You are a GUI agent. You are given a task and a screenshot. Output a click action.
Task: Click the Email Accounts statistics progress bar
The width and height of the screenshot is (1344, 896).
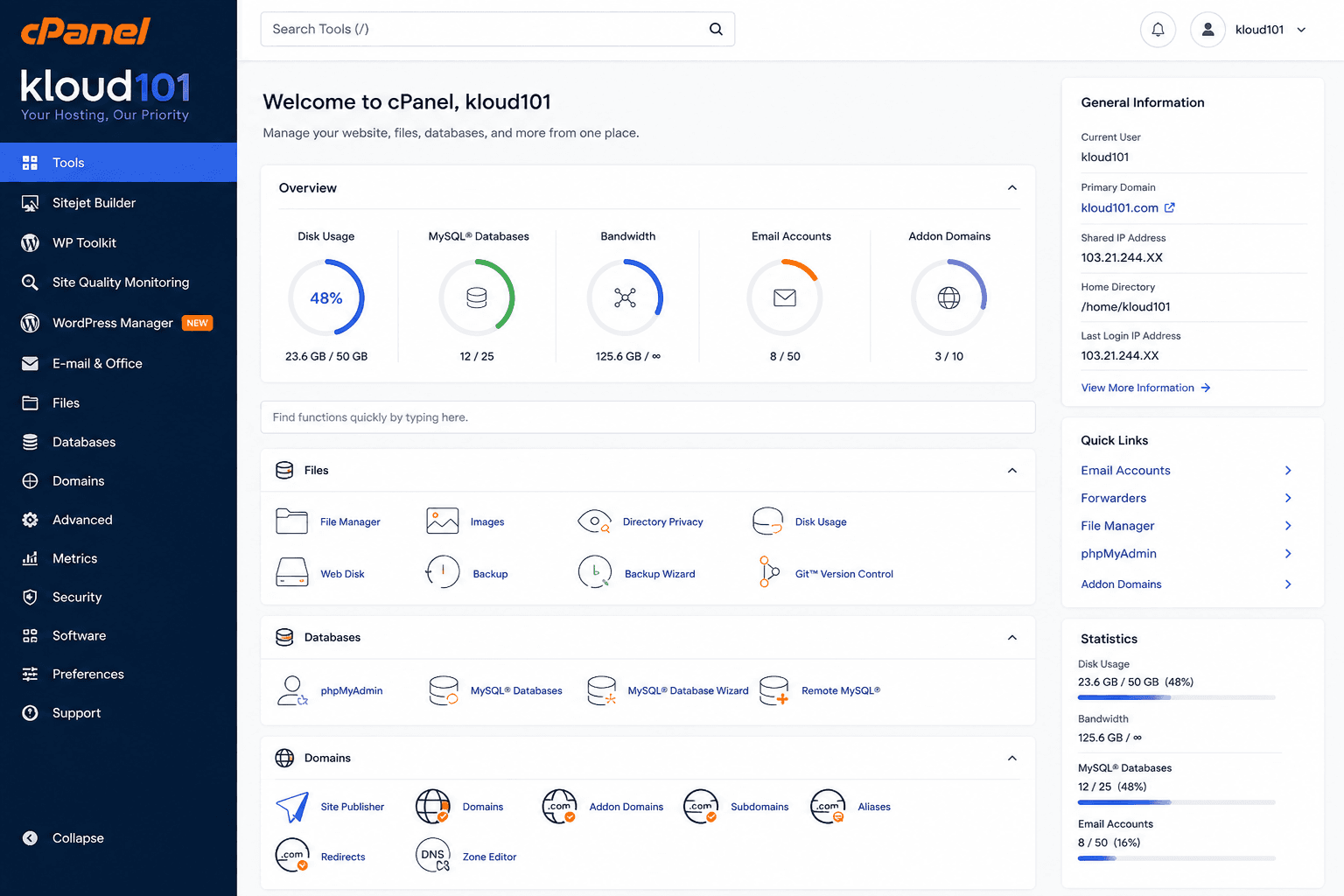click(1177, 858)
